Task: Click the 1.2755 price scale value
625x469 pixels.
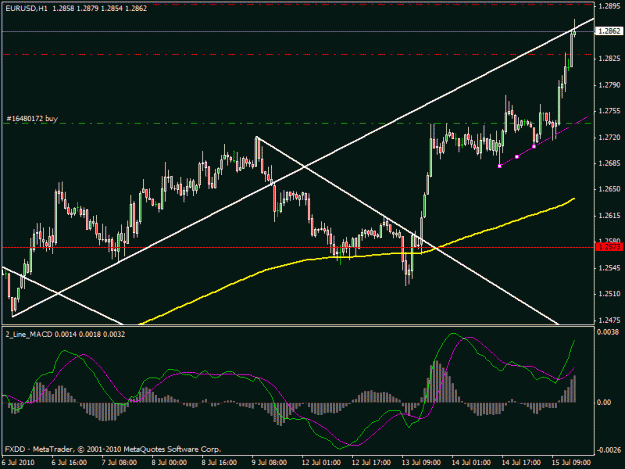Action: (x=610, y=111)
